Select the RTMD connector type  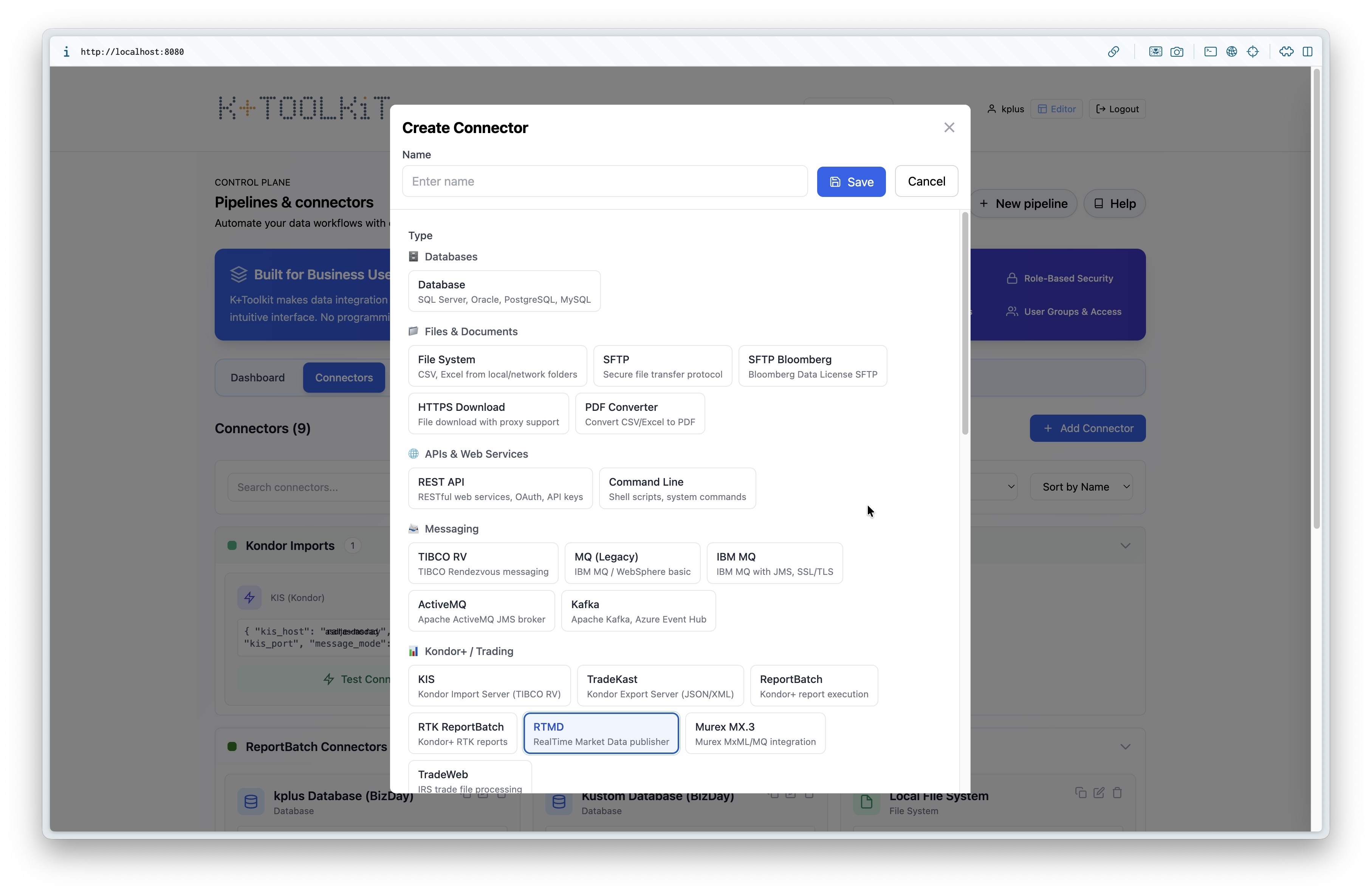tap(601, 733)
